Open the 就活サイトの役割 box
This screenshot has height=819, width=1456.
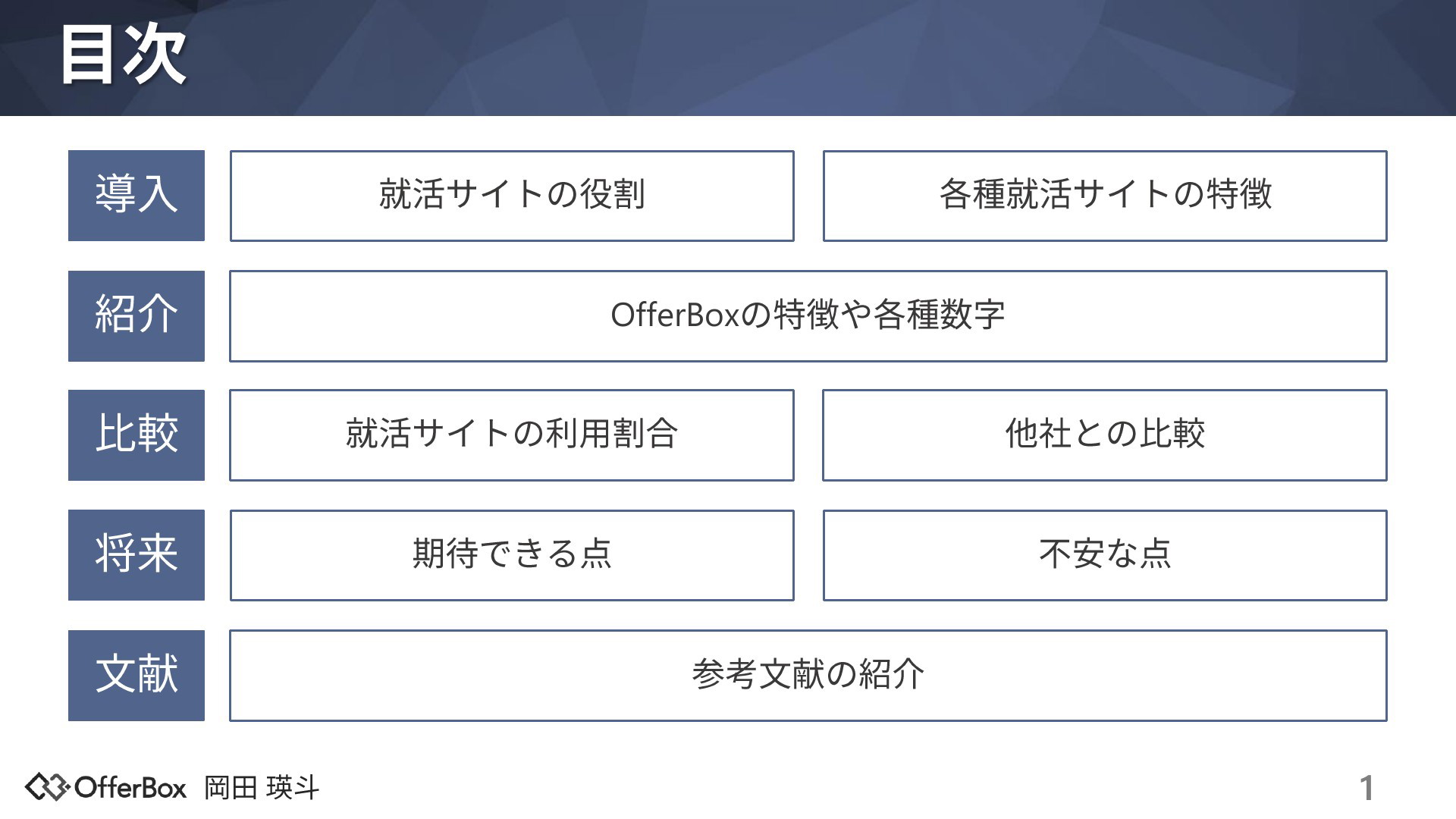click(512, 196)
